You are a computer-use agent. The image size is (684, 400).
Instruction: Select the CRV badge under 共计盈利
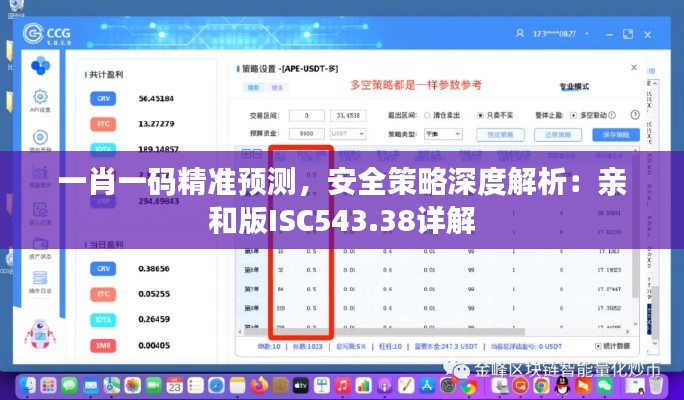(103, 99)
